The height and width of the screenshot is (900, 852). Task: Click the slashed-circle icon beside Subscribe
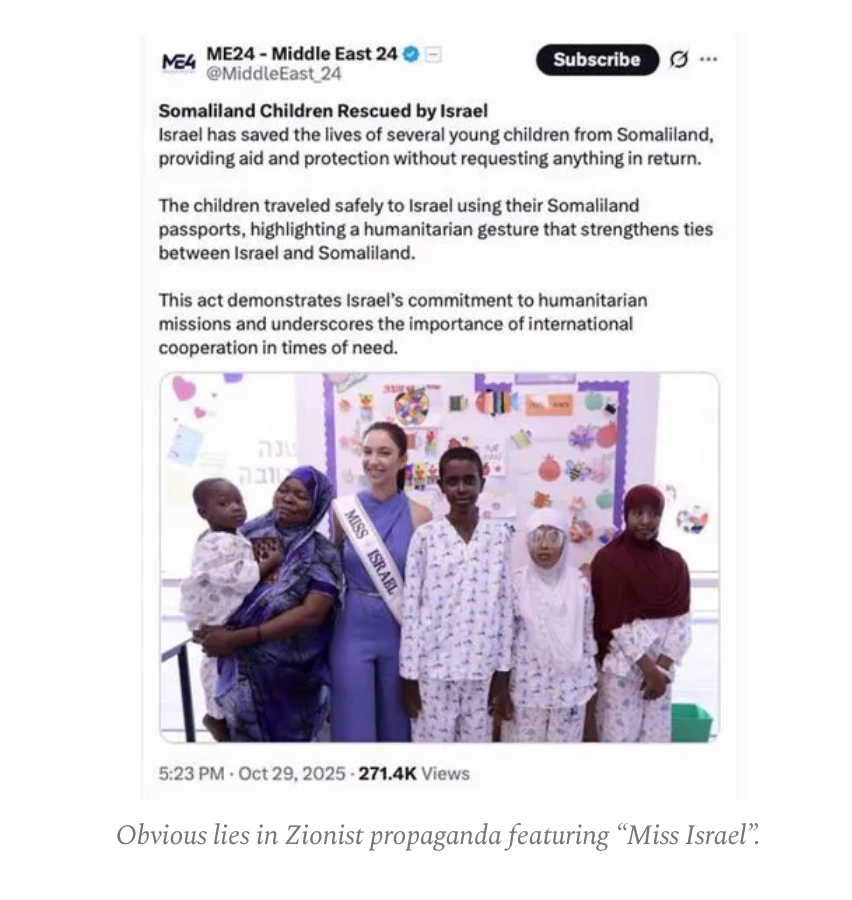click(679, 59)
